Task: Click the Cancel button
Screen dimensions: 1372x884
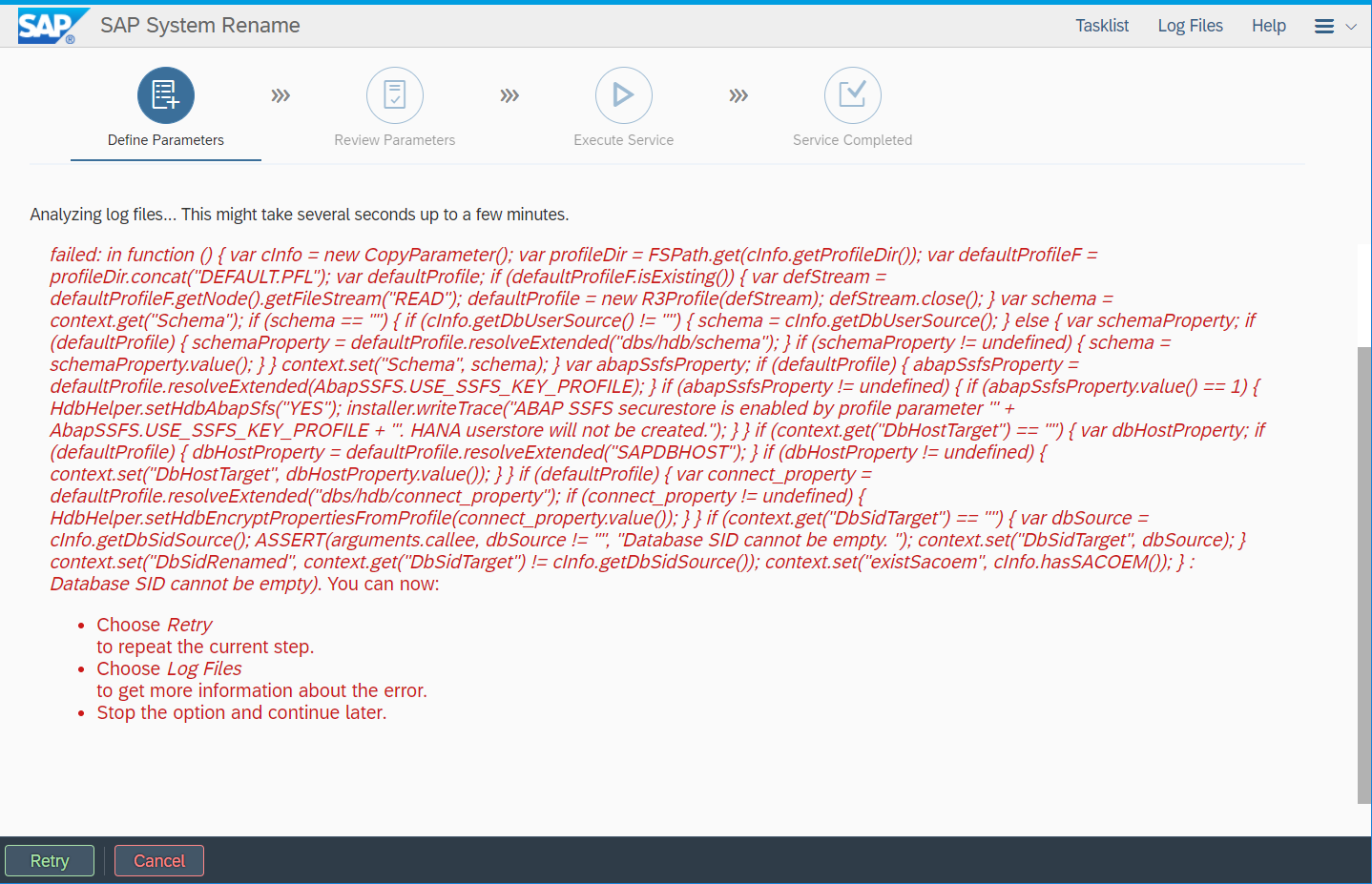Action: pos(159,861)
